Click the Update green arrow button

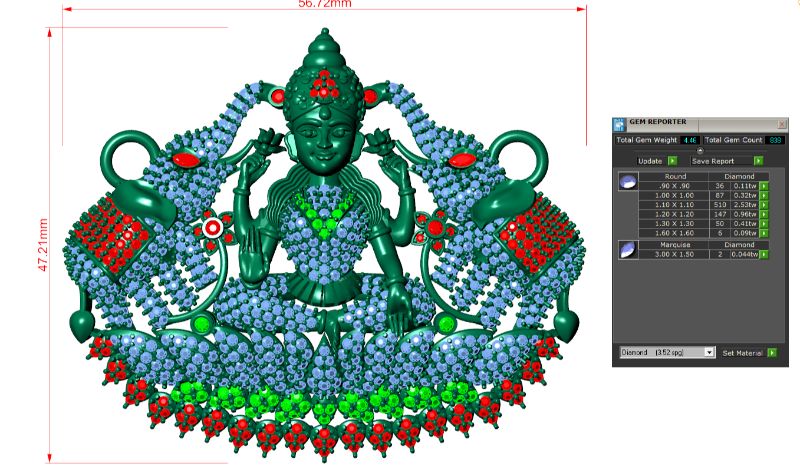point(672,160)
